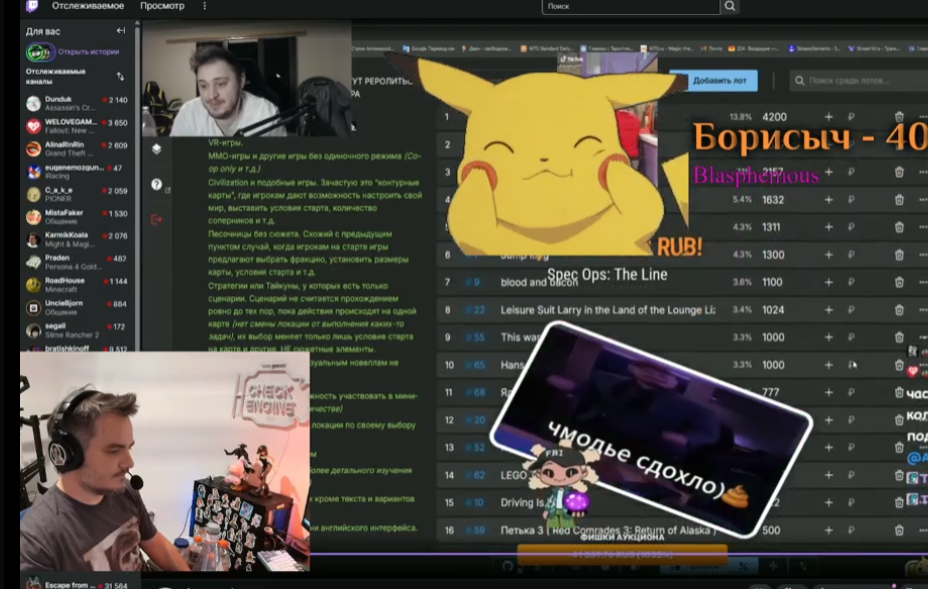Click plus icon on the 1632 row
This screenshot has height=589, width=928.
point(829,199)
